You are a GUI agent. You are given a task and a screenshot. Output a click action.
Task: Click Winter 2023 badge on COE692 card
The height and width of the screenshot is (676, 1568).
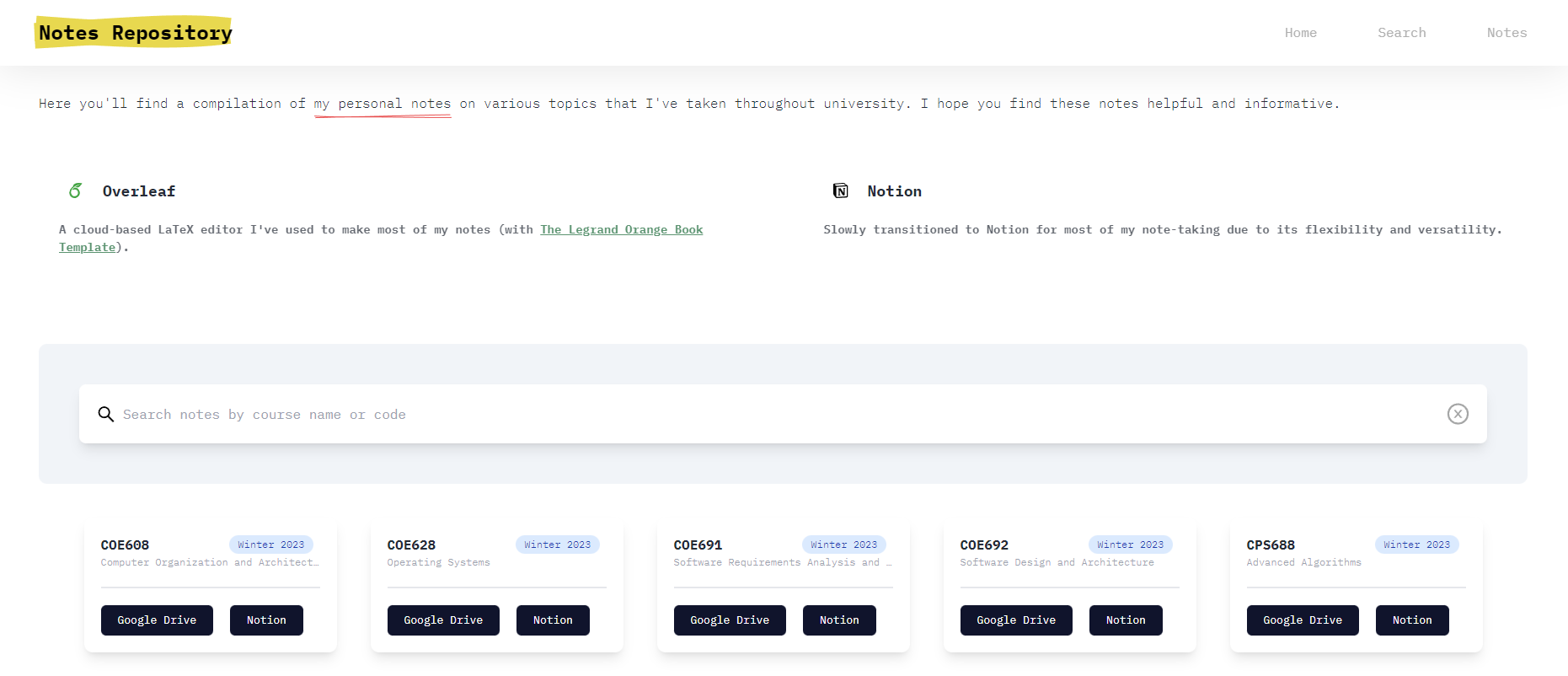point(1131,545)
